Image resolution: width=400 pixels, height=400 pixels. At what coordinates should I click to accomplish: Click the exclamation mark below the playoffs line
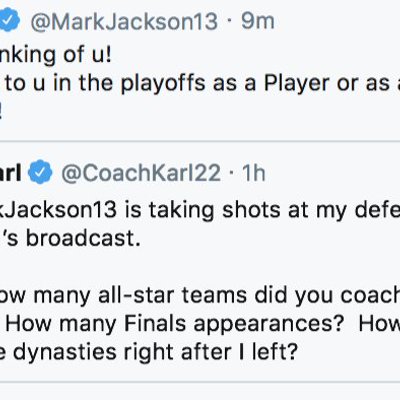point(1,112)
